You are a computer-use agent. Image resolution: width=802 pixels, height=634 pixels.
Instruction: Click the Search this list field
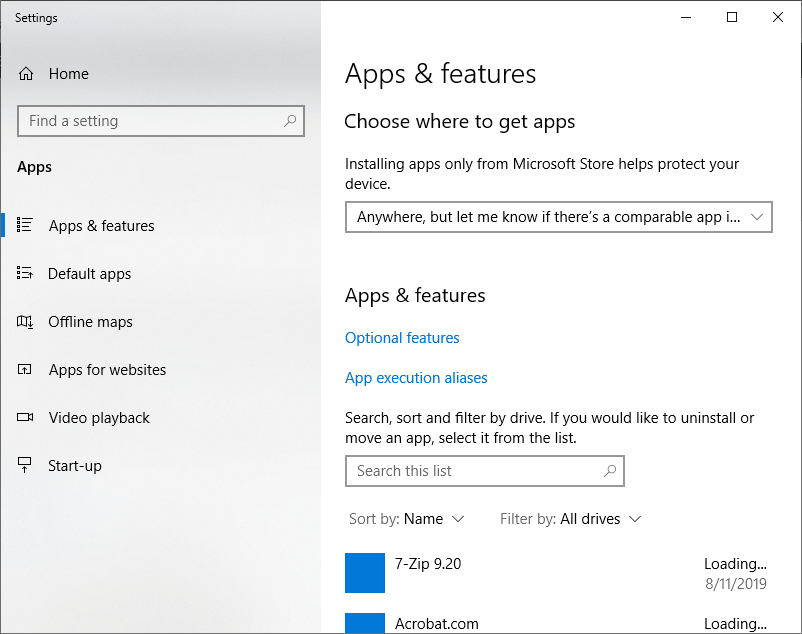(x=485, y=471)
